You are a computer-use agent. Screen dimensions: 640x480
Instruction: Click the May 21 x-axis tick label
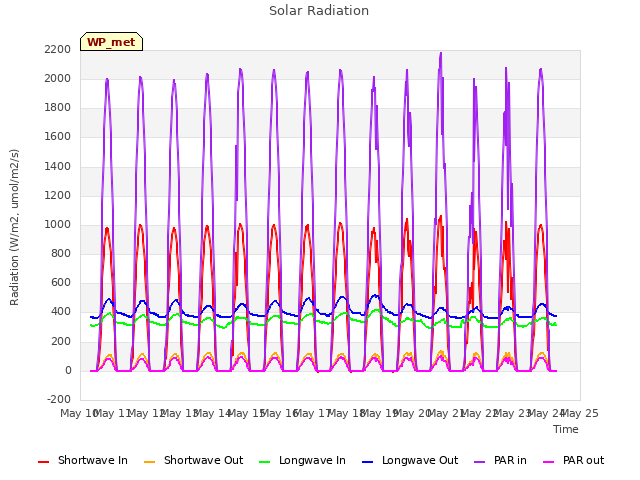(x=446, y=413)
